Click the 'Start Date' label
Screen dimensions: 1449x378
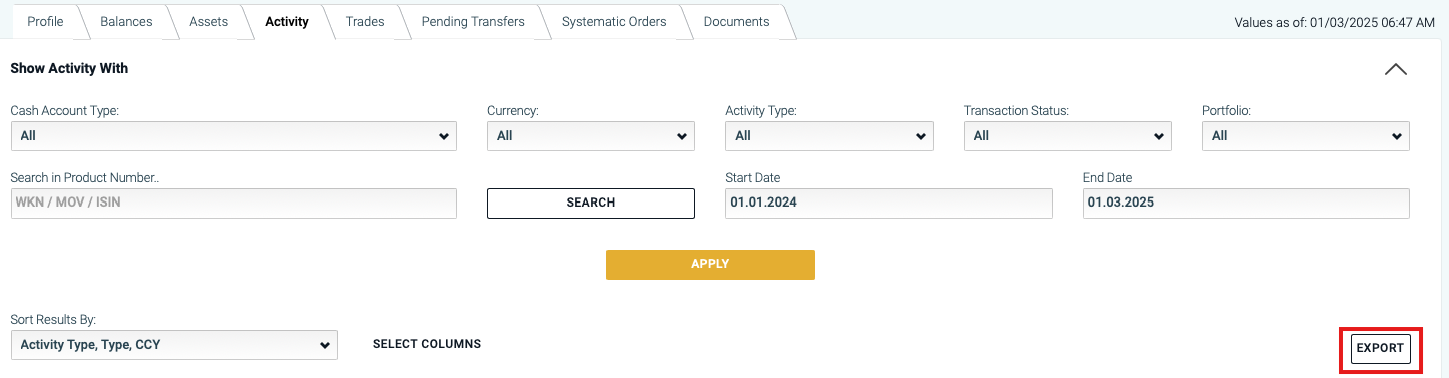point(753,178)
